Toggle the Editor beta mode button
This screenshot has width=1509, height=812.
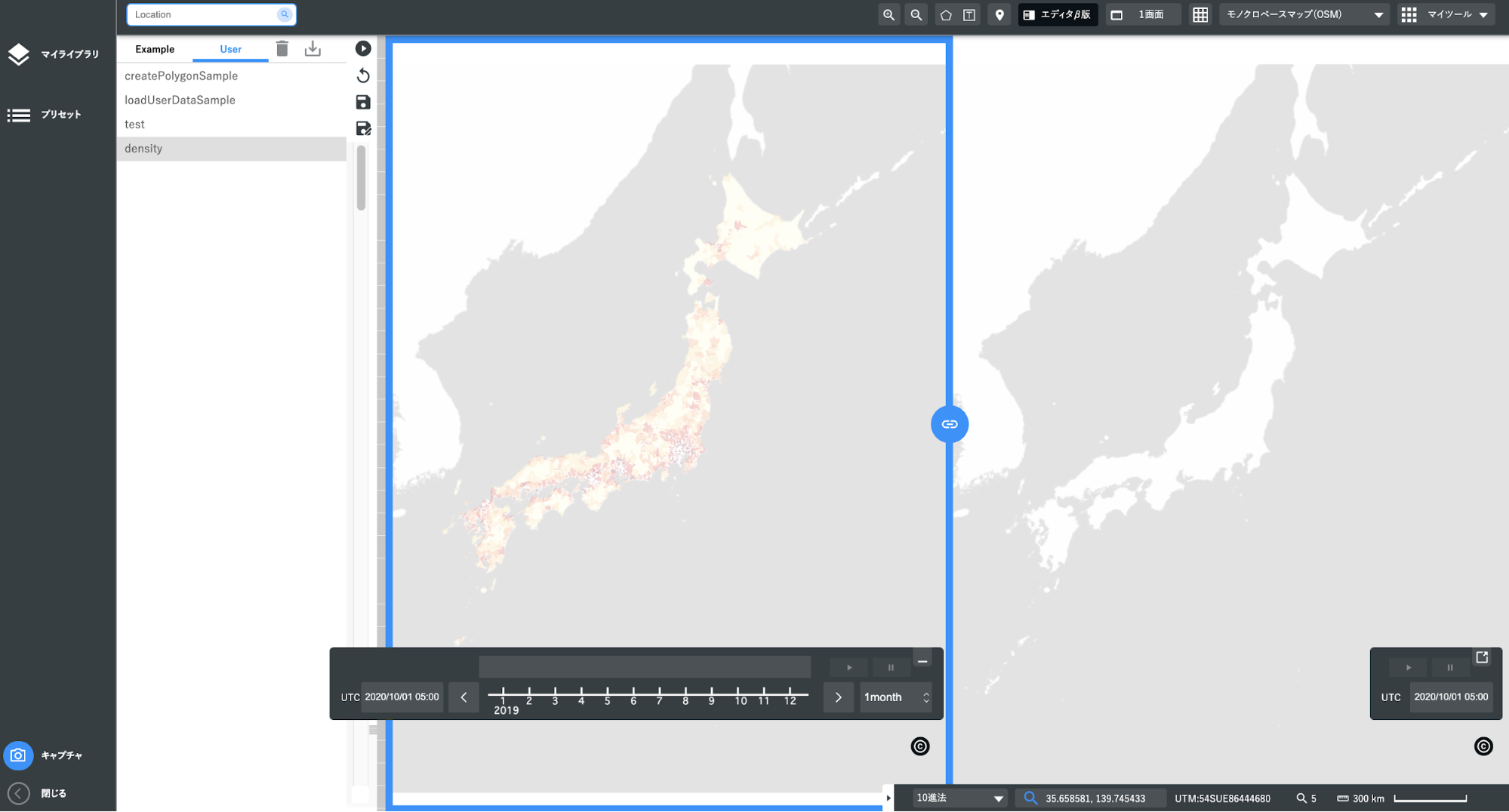tap(1058, 15)
